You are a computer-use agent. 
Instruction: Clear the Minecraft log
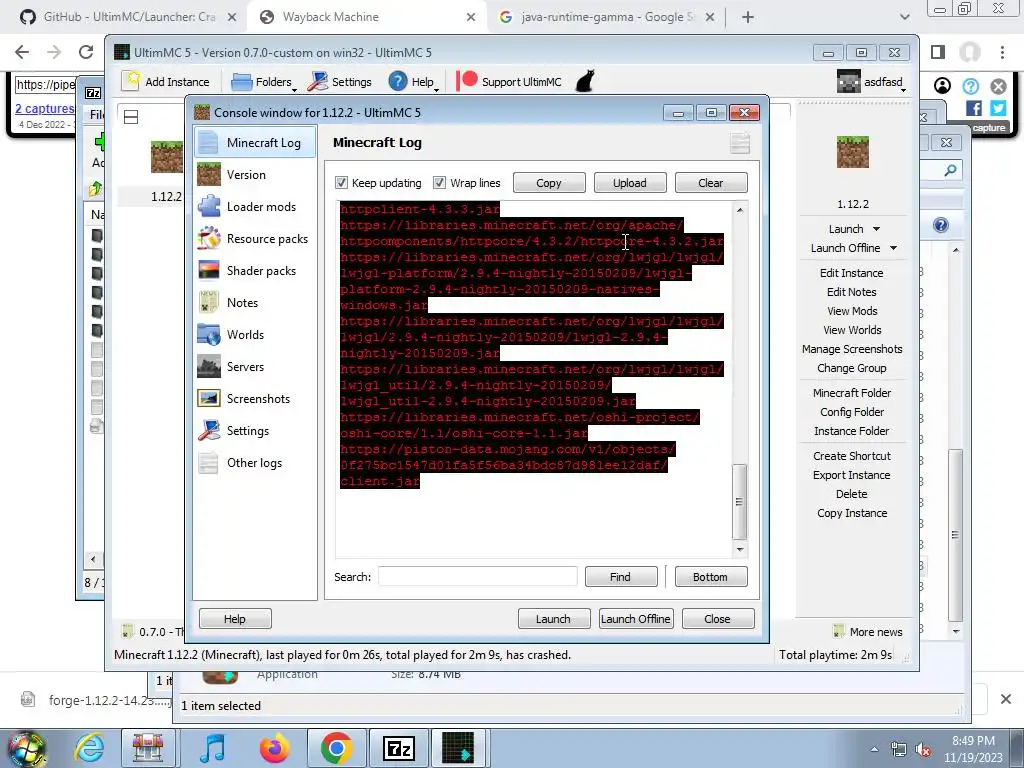711,183
